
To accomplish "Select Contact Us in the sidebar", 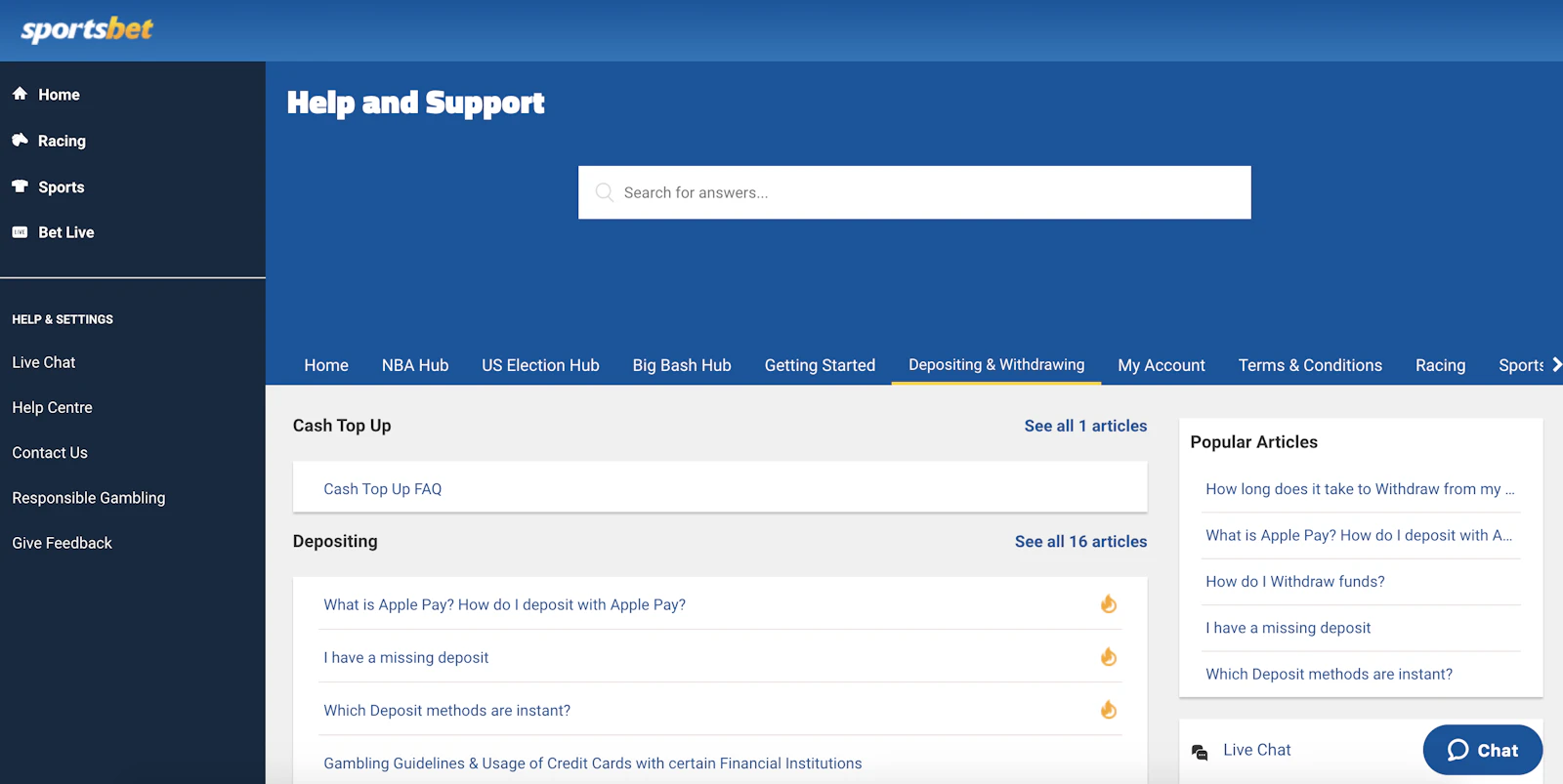I will [50, 453].
